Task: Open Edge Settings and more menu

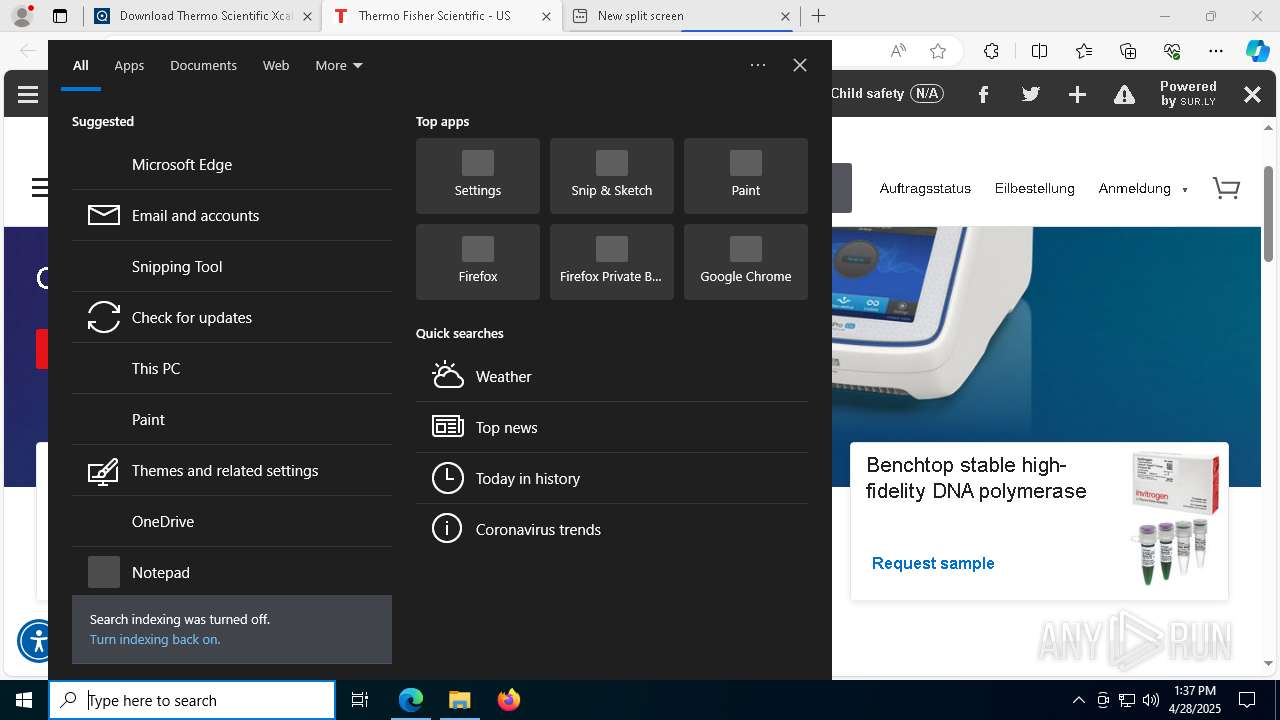Action: (x=1216, y=51)
